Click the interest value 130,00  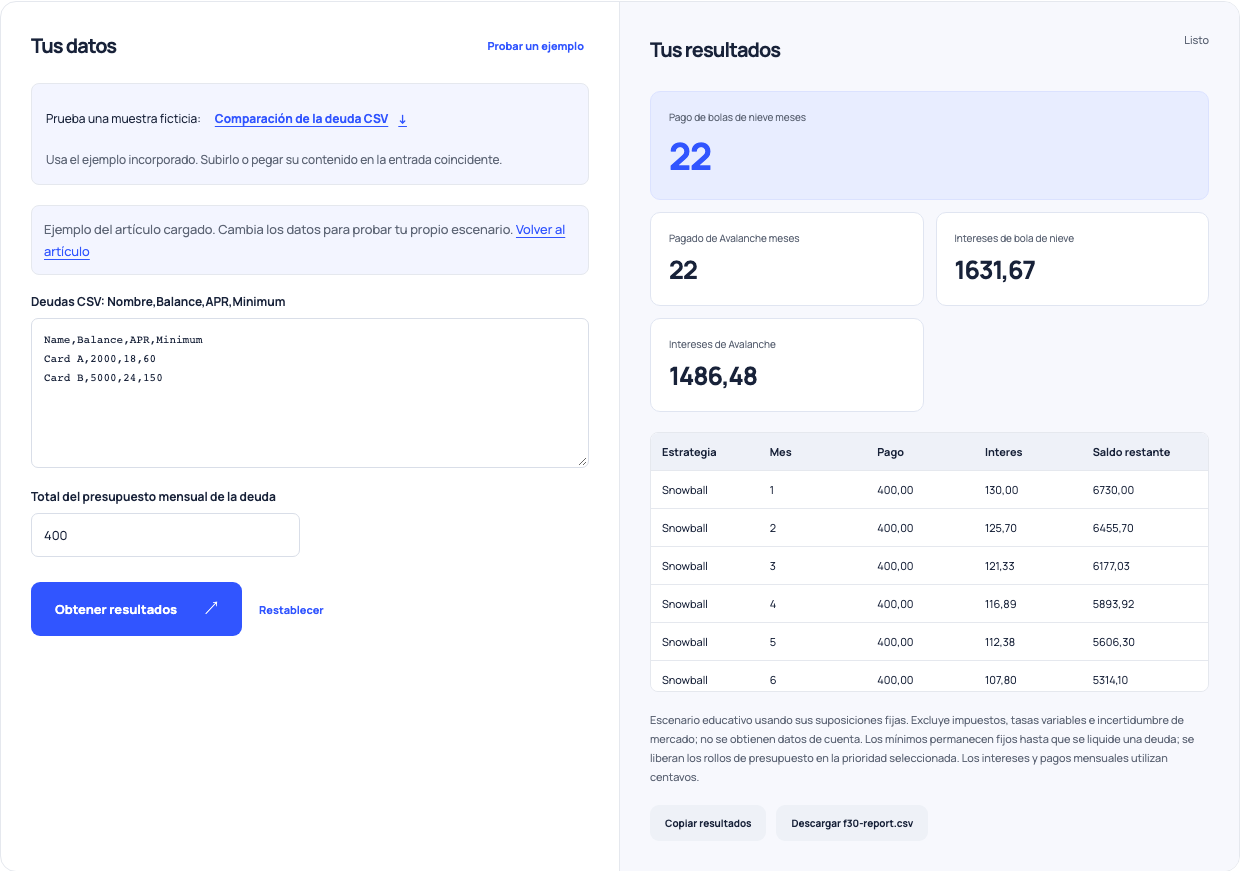[x=1001, y=490]
